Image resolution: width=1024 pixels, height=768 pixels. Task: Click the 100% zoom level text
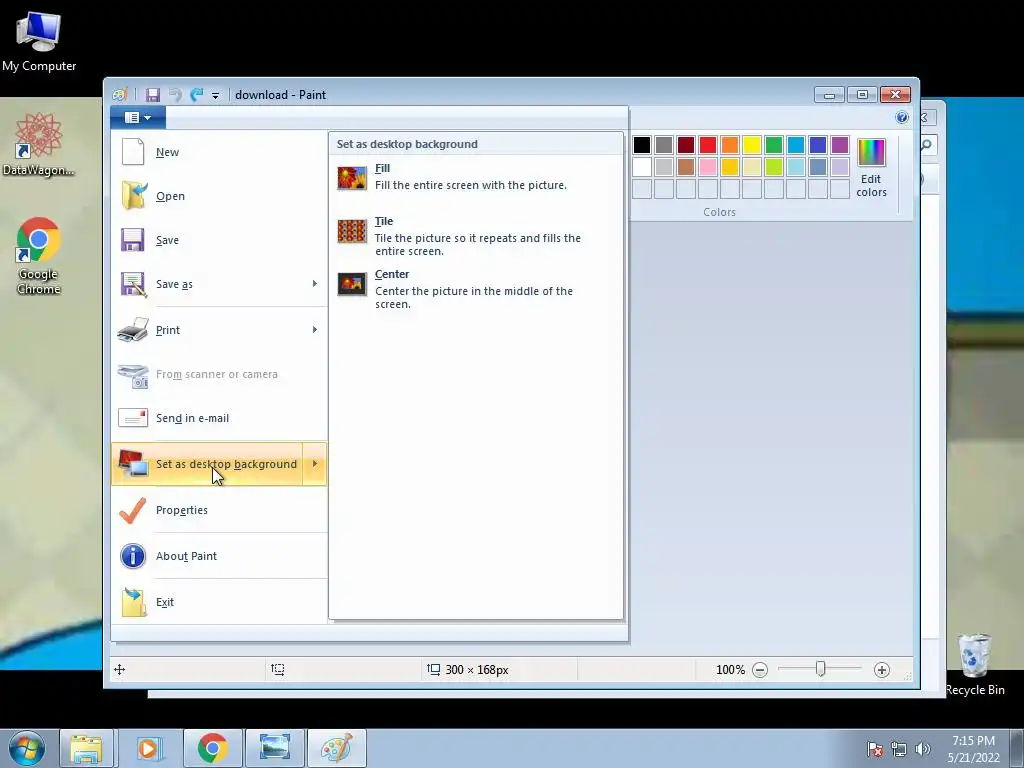[x=730, y=670]
